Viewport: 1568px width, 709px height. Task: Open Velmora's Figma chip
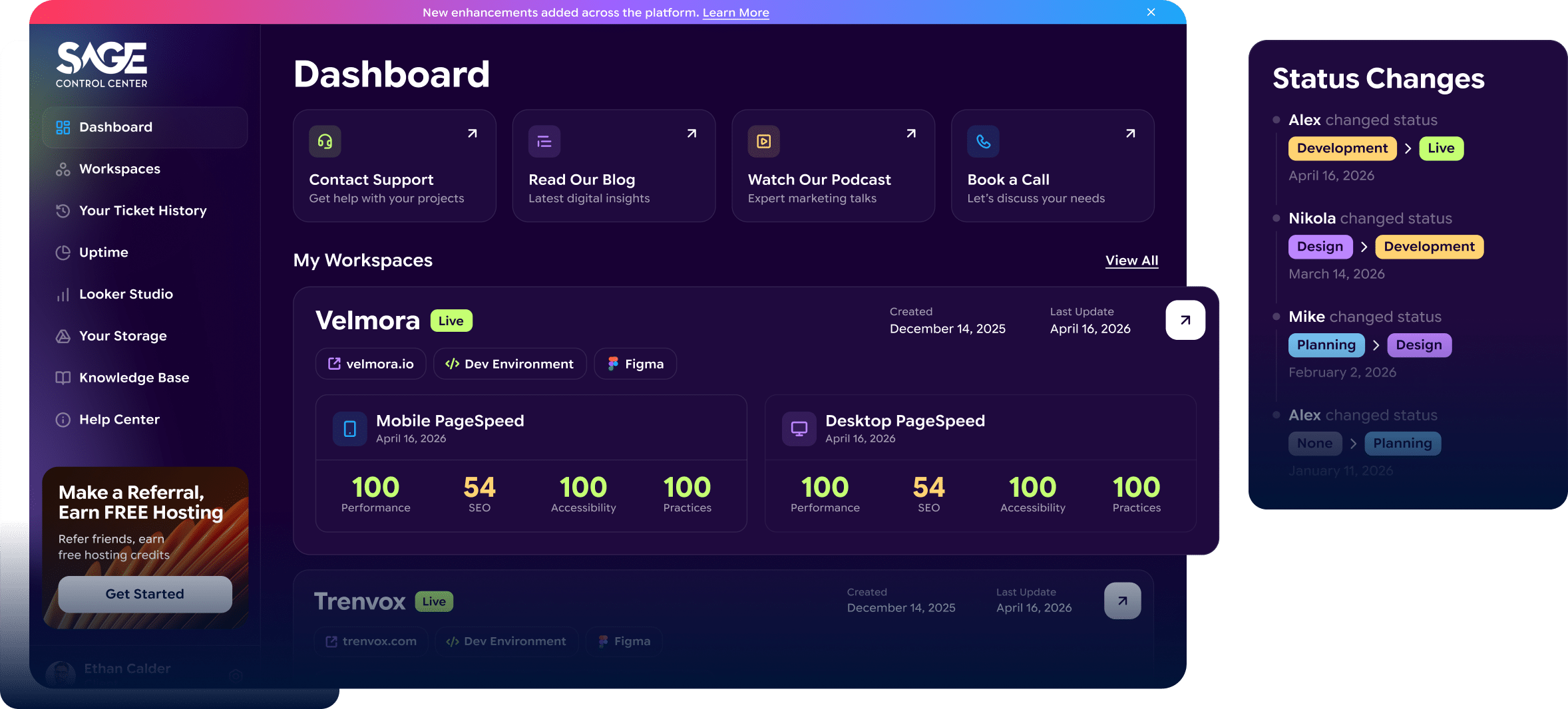click(636, 364)
